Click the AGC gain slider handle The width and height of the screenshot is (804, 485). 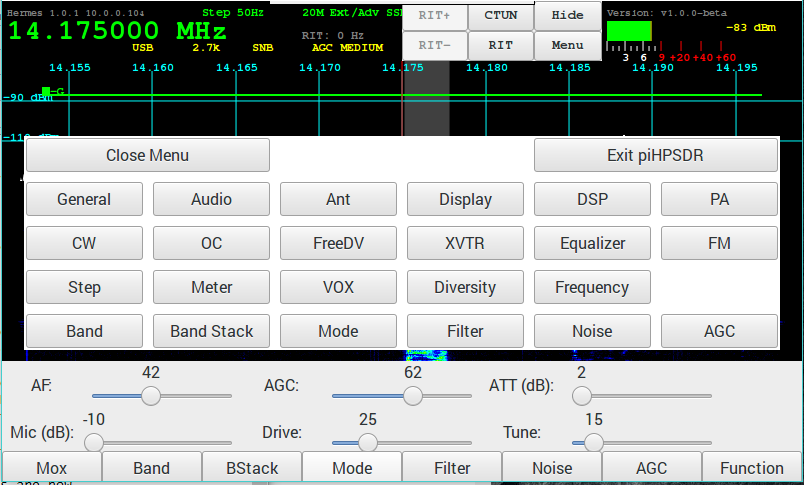point(413,396)
